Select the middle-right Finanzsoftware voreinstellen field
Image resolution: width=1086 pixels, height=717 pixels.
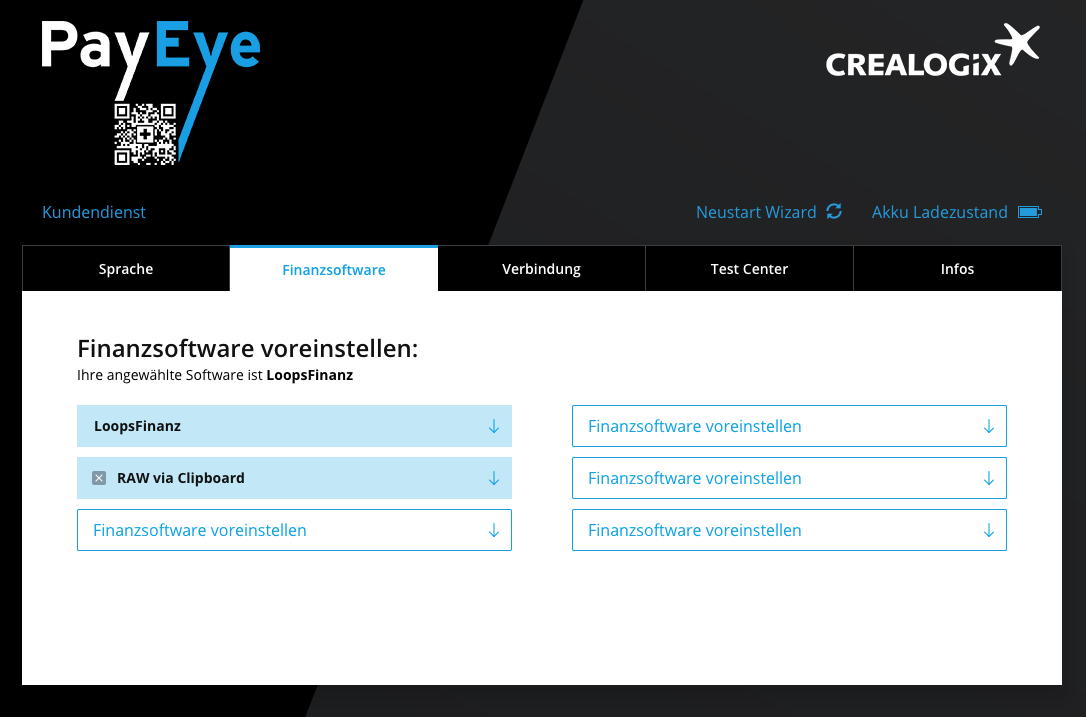click(789, 478)
